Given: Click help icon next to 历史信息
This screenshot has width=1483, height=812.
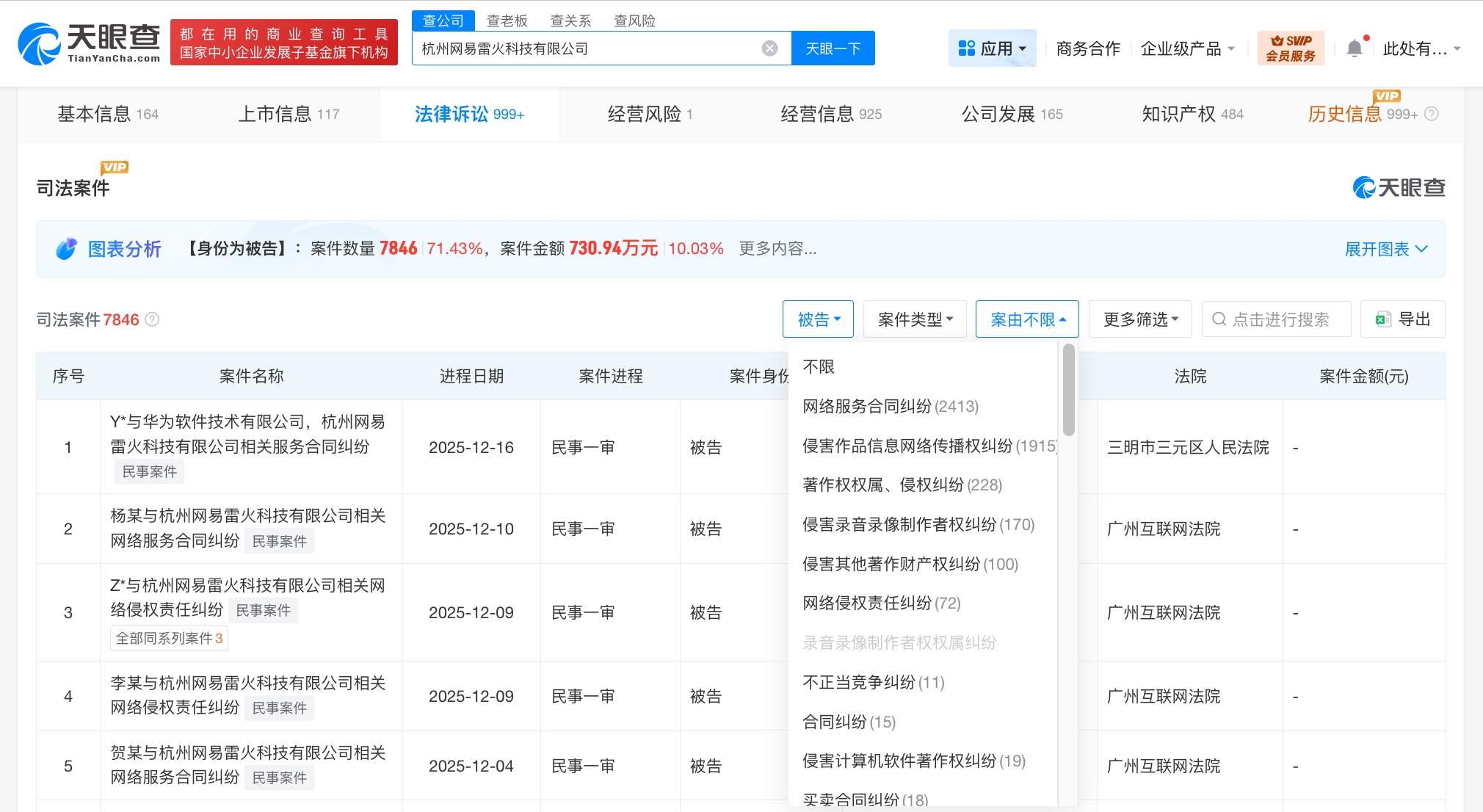Looking at the screenshot, I should coord(1432,114).
